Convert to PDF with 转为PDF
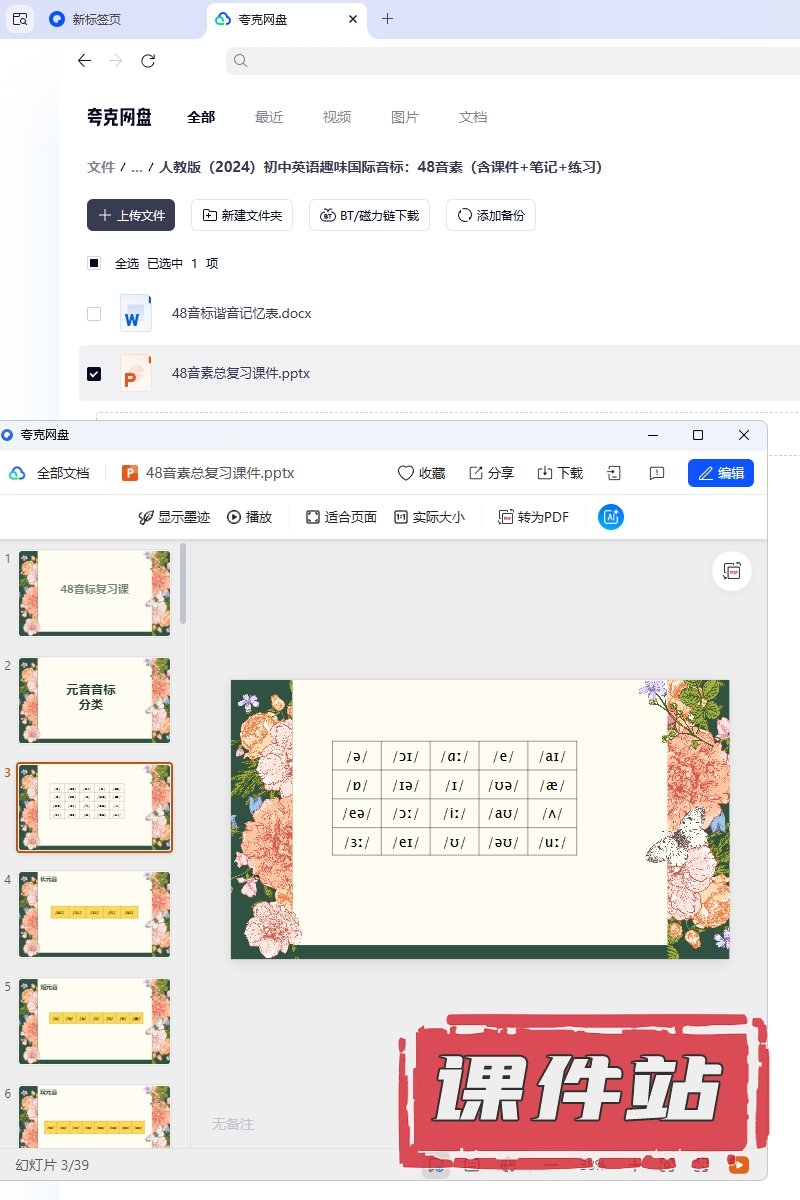This screenshot has height=1200, width=800. (x=533, y=517)
